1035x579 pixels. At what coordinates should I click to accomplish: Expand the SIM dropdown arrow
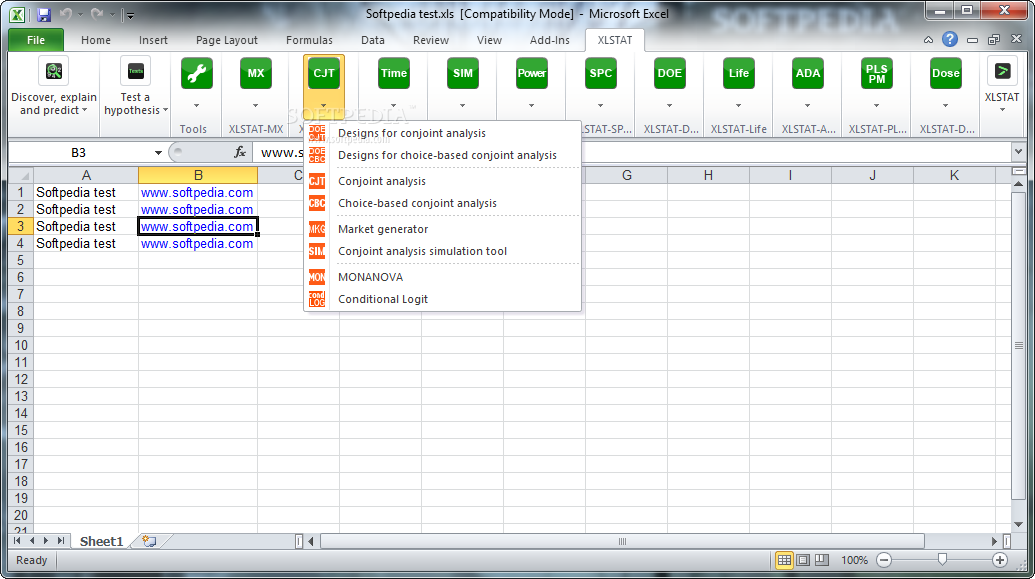point(463,106)
